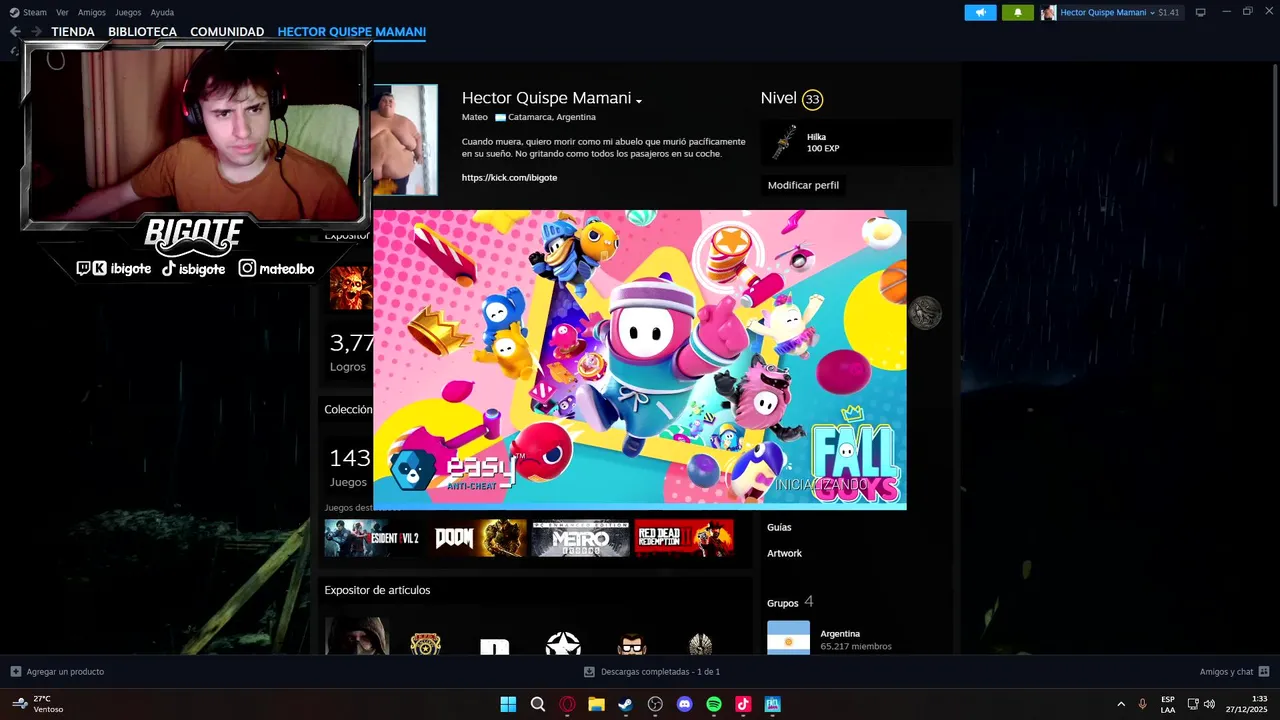Image resolution: width=1280 pixels, height=720 pixels.
Task: Open the volume tray icon
Action: 1210,704
